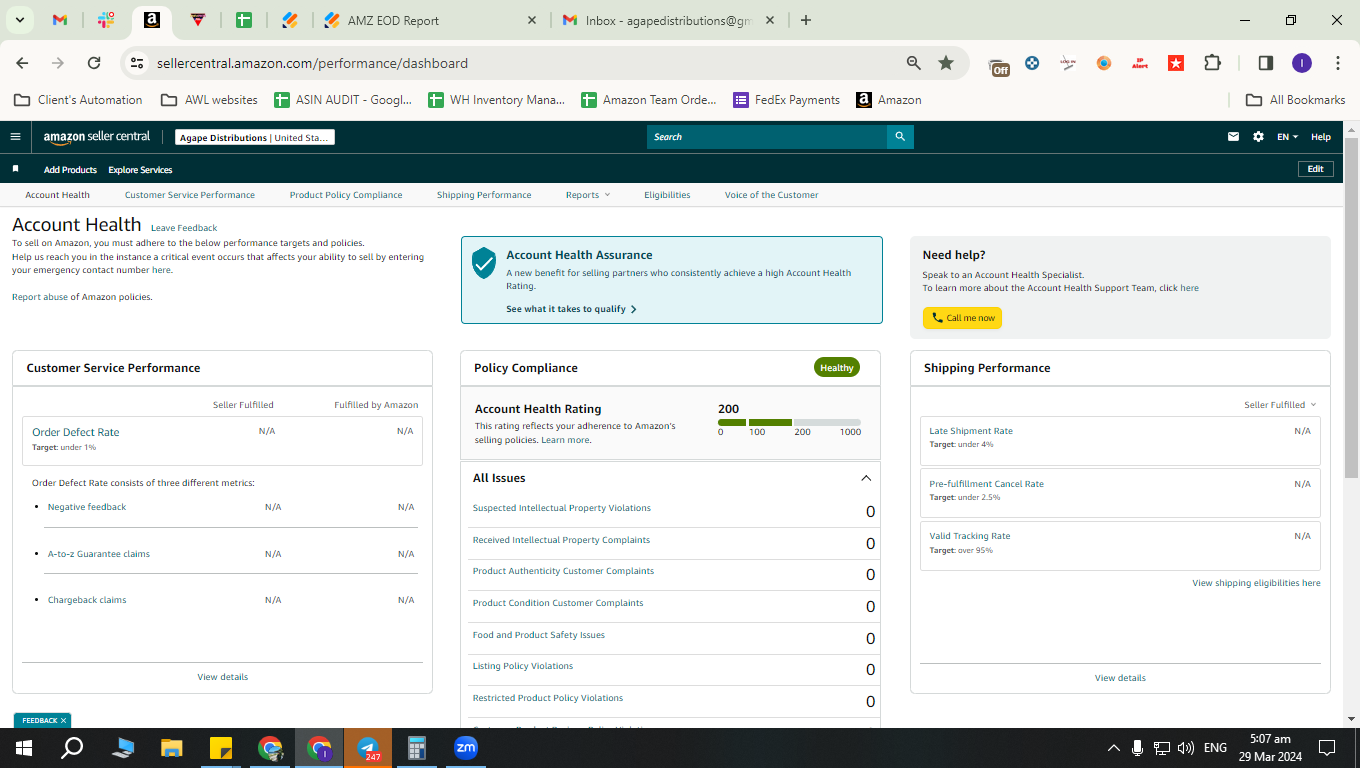This screenshot has width=1360, height=768.
Task: Open the Seller Central messages envelope
Action: coord(1233,137)
